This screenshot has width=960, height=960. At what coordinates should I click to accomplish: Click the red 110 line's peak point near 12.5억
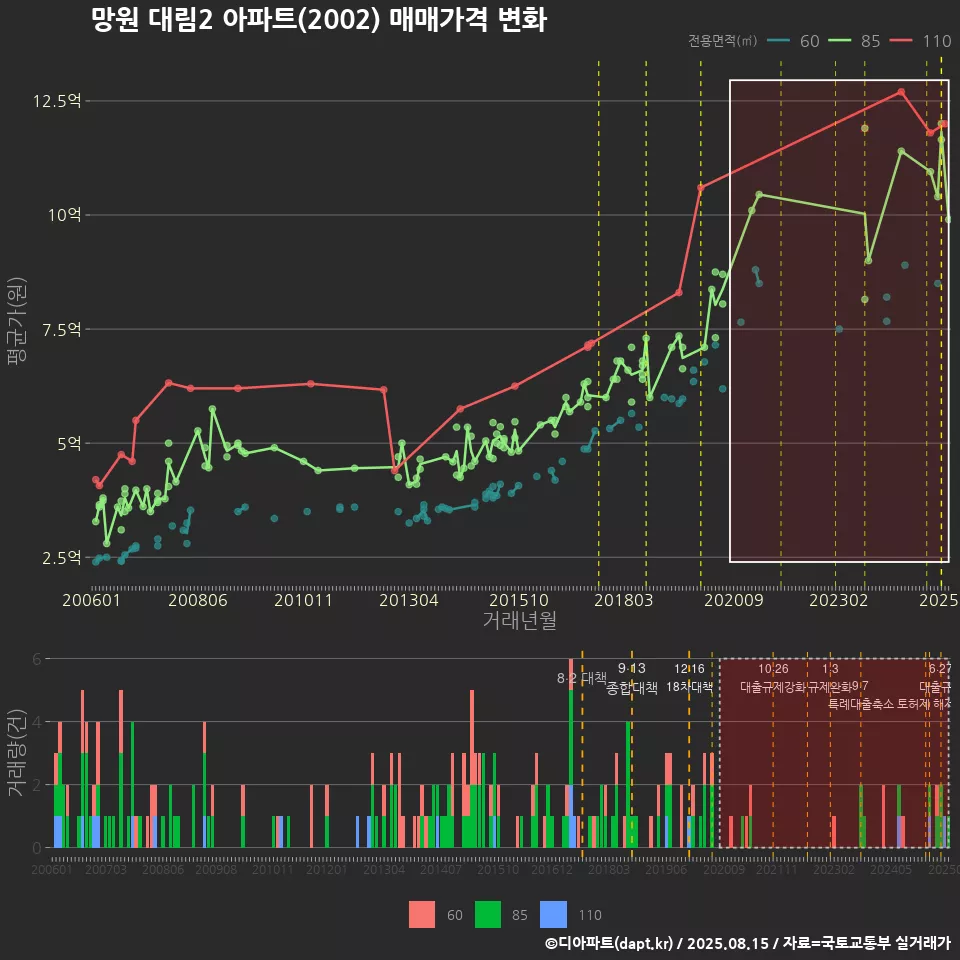(x=901, y=92)
